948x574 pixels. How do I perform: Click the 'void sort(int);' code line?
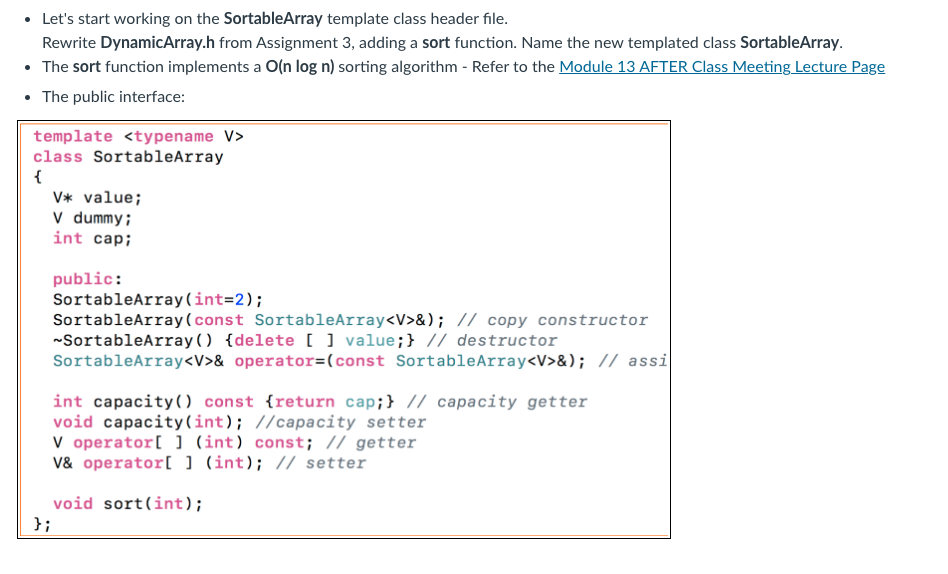(x=128, y=504)
